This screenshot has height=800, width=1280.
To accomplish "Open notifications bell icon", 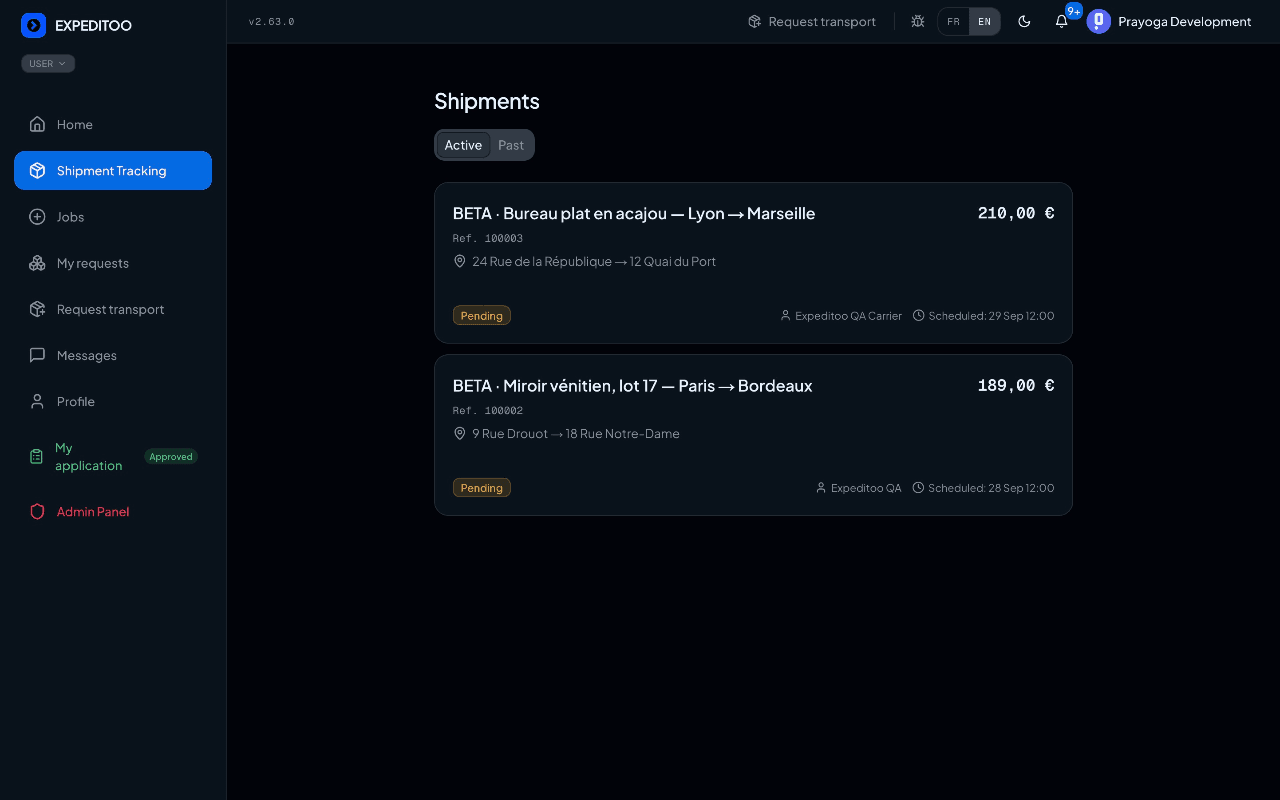I will (1062, 21).
